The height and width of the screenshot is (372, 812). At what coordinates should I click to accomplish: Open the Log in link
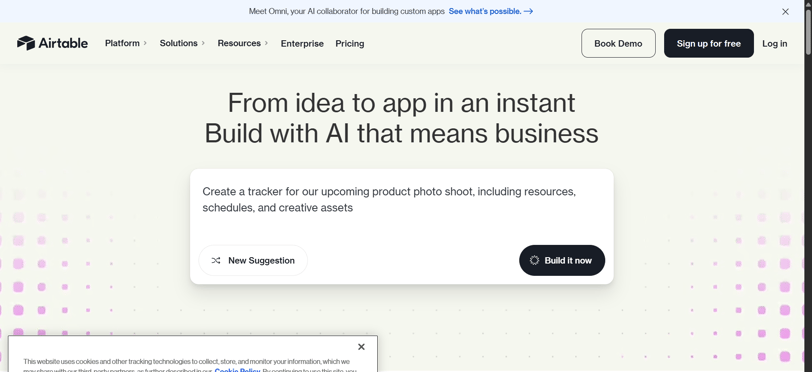774,44
